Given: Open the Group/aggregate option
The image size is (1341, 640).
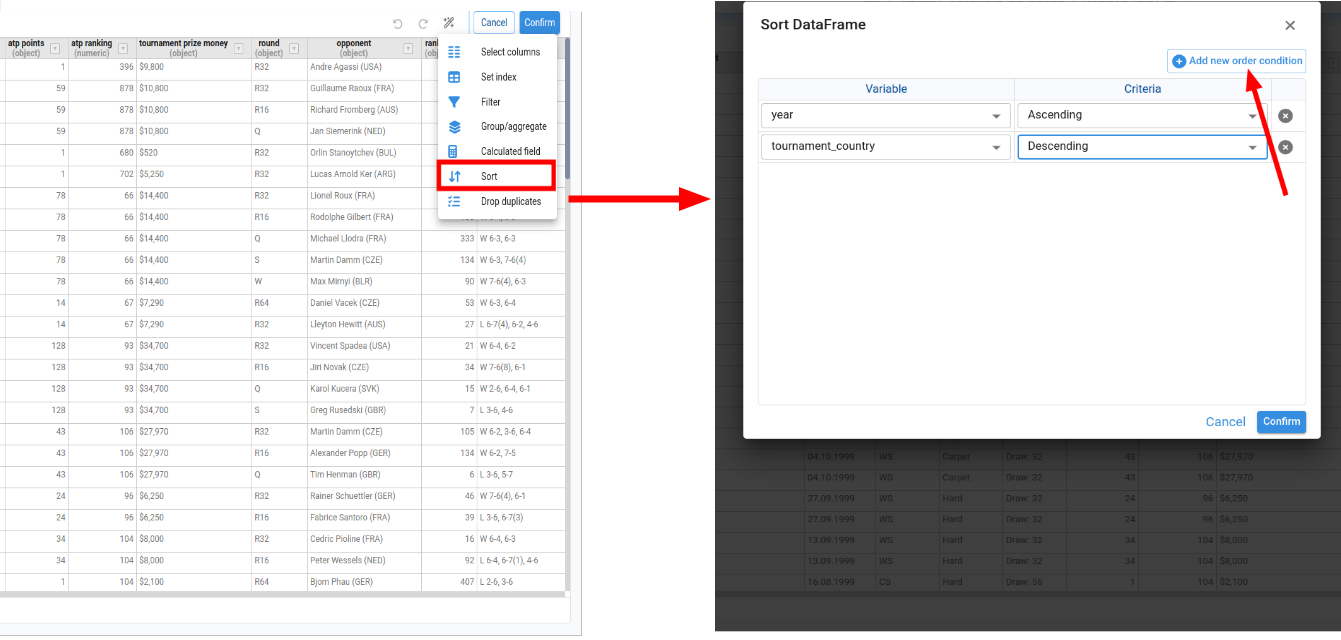Looking at the screenshot, I should (513, 127).
